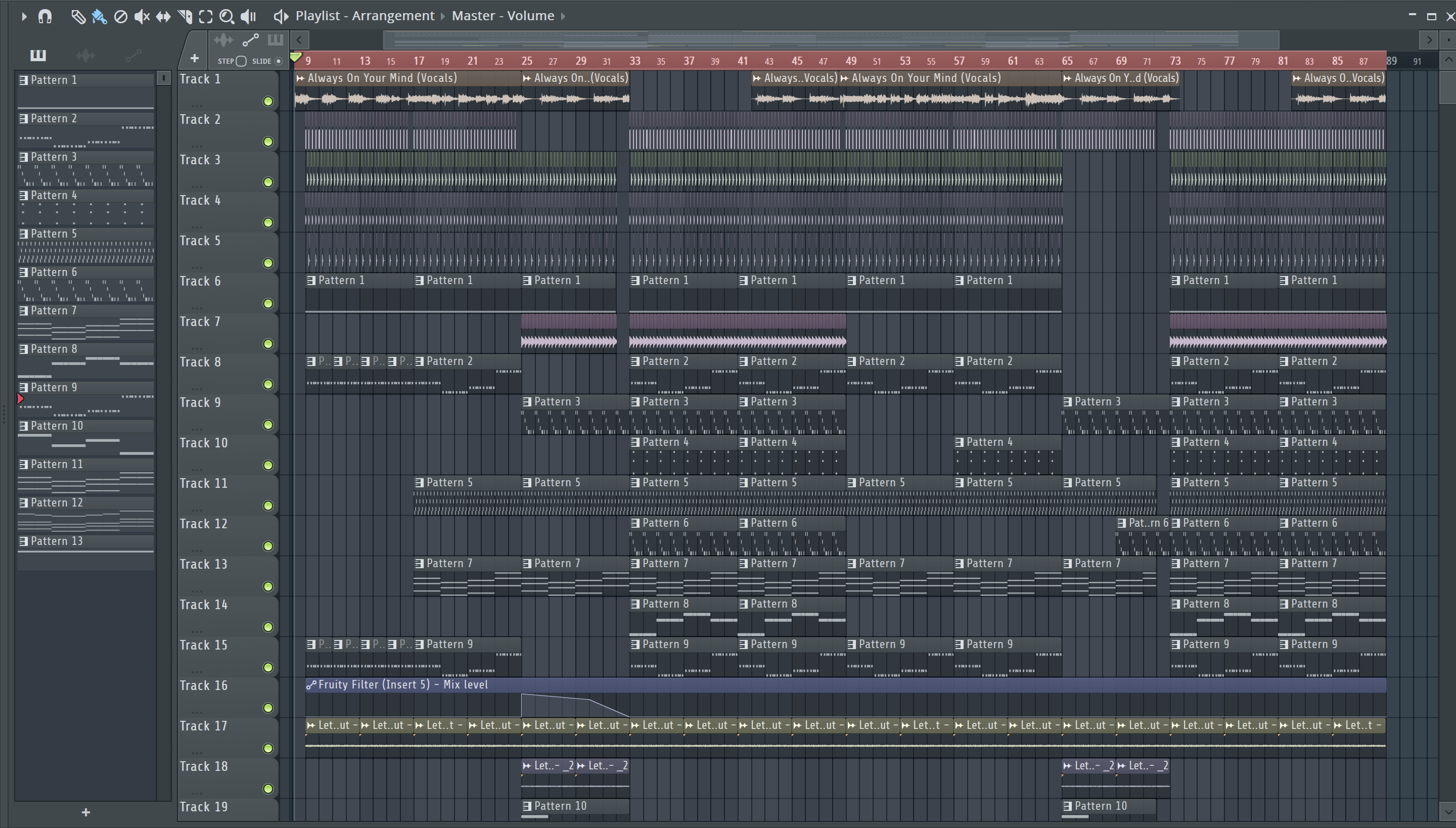Click the automation focus icon
This screenshot has height=828, width=1456.
click(x=250, y=39)
